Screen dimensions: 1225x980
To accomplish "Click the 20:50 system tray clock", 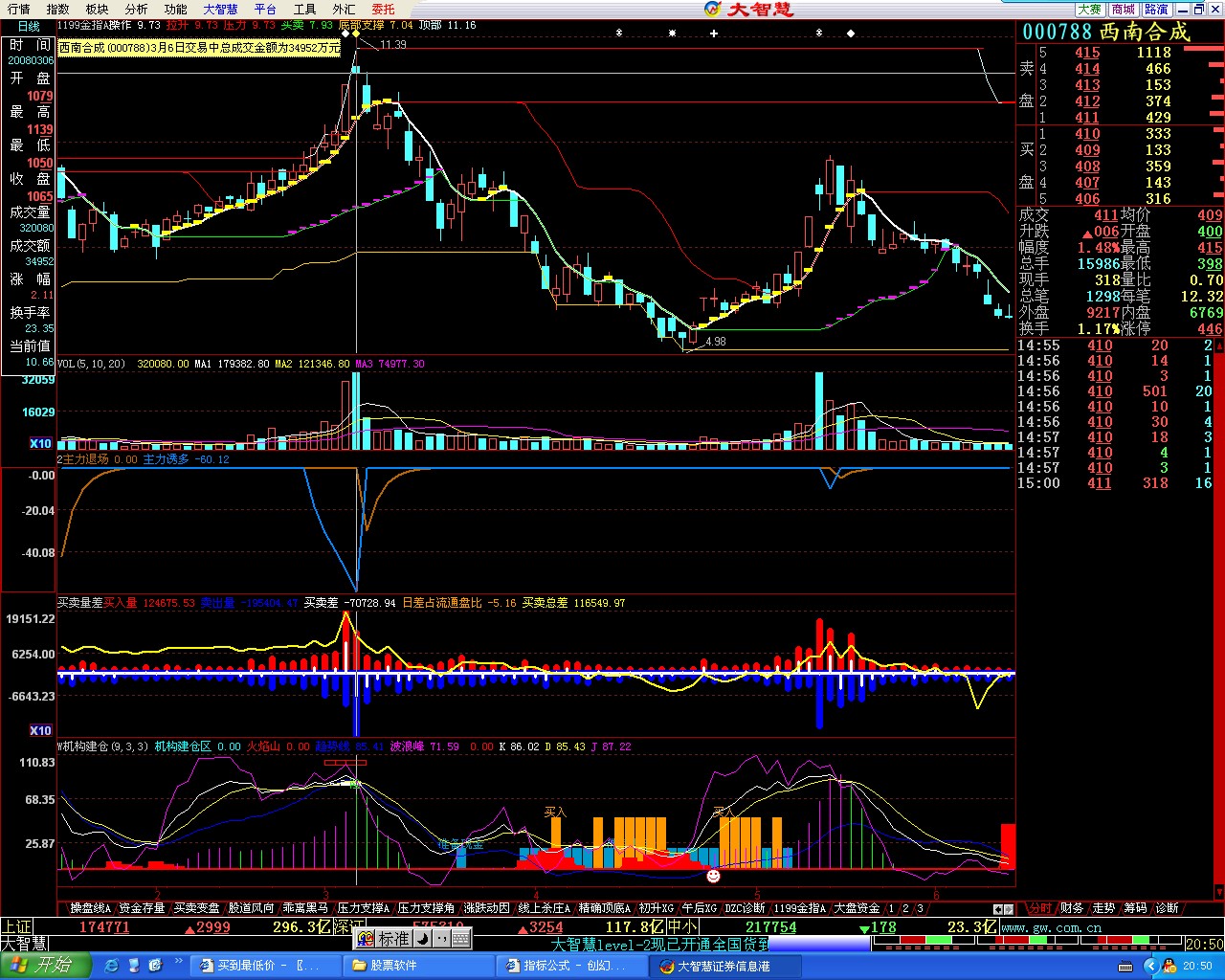I will click(x=1197, y=966).
